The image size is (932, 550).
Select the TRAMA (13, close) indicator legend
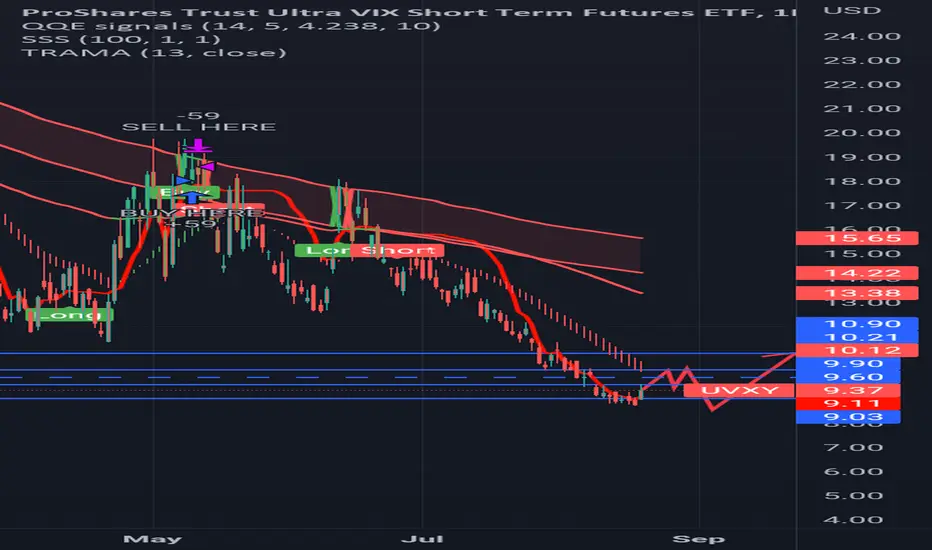(x=154, y=53)
